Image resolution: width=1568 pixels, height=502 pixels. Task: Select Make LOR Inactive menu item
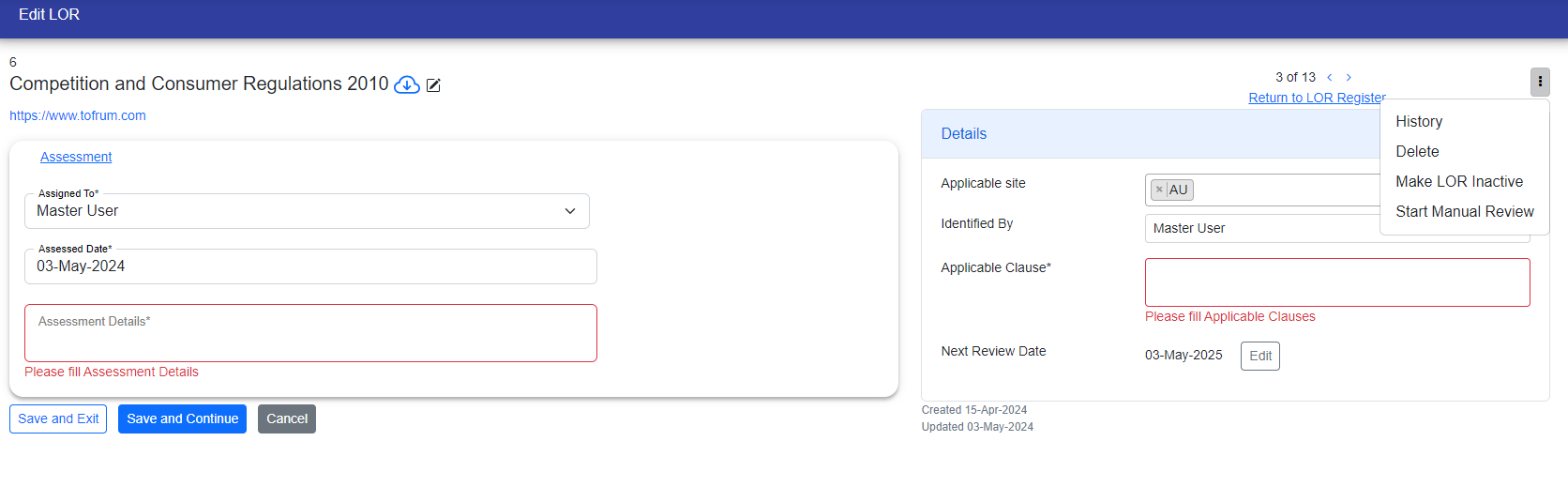coord(1458,182)
